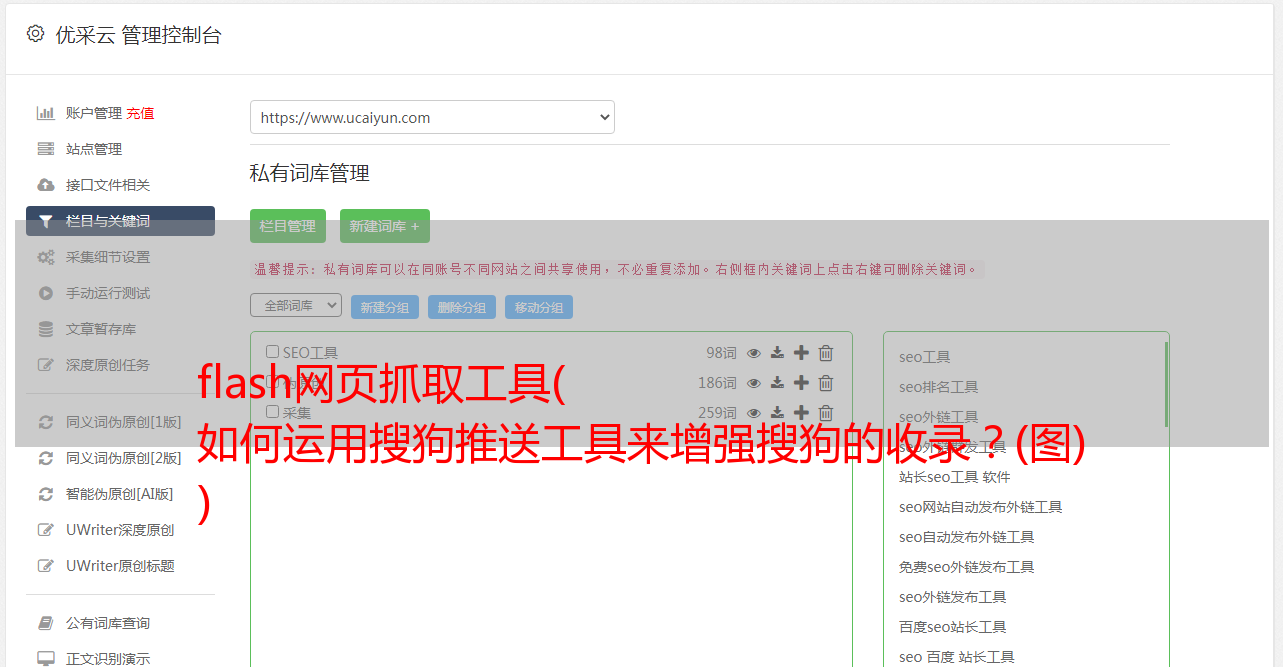Delete the SEO工具 library via trash icon
Image resolution: width=1283 pixels, height=667 pixels.
point(826,353)
